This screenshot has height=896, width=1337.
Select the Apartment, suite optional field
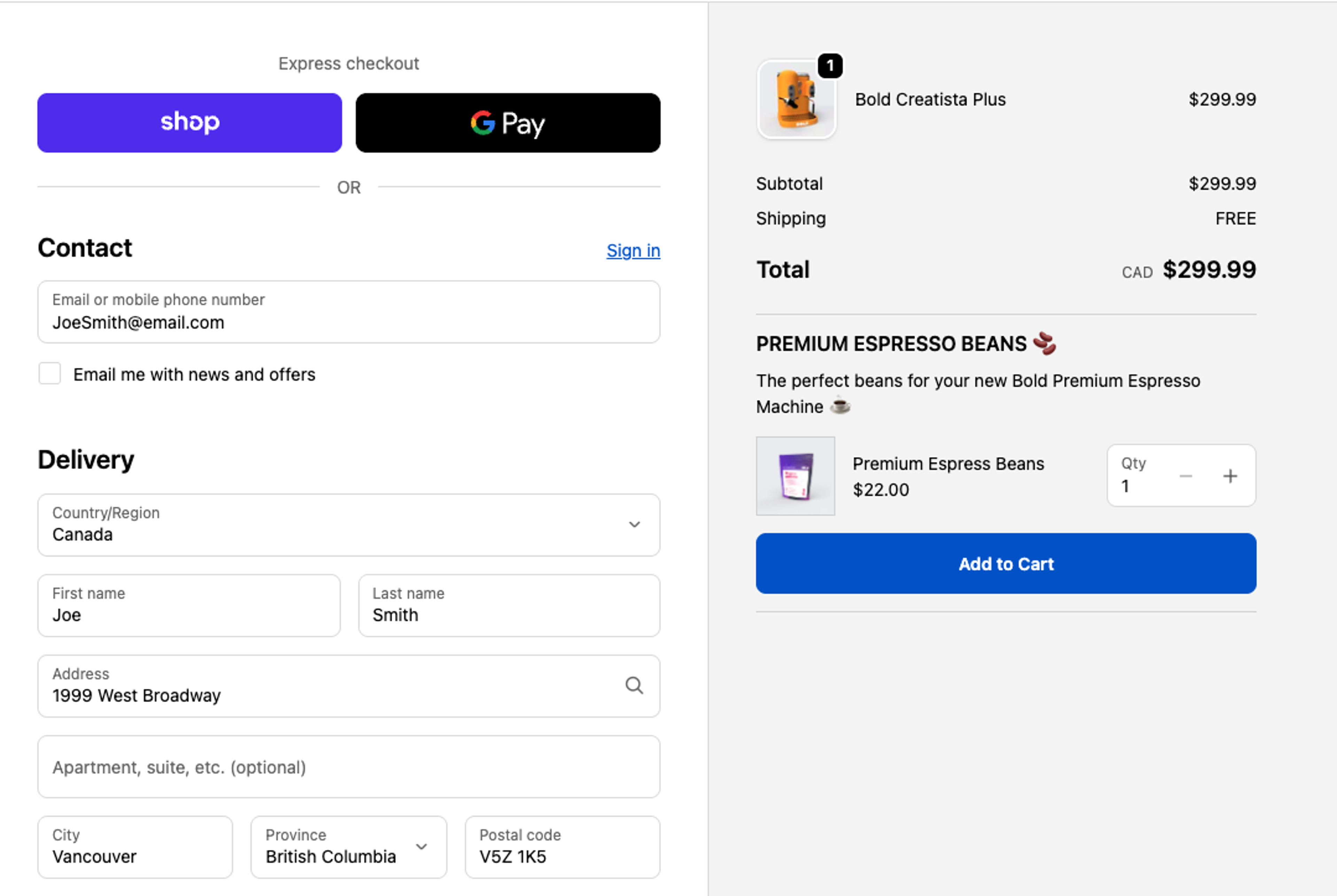pyautogui.click(x=349, y=767)
